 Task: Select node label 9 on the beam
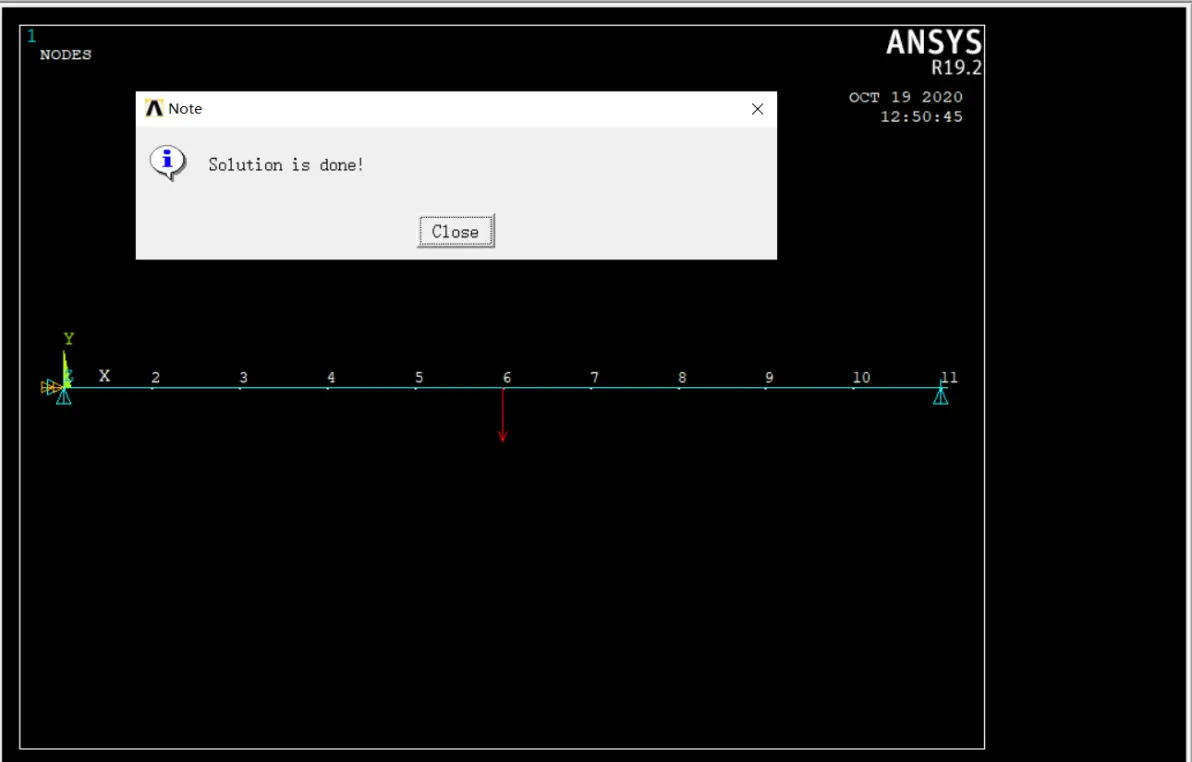(769, 377)
